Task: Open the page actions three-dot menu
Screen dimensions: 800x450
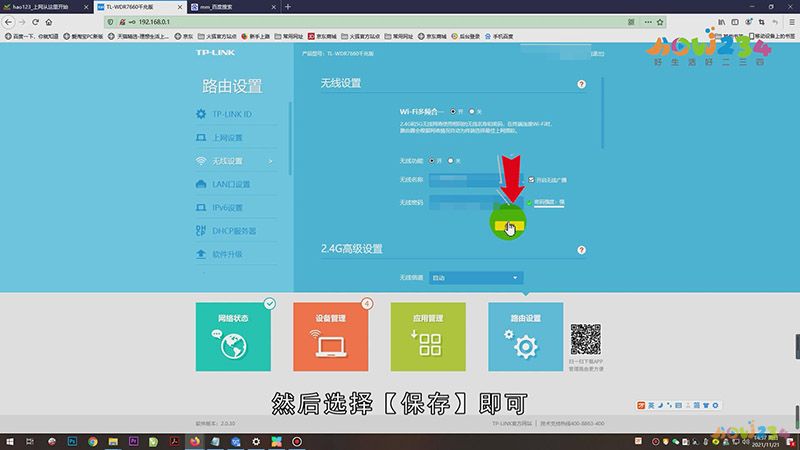Action: pyautogui.click(x=647, y=22)
